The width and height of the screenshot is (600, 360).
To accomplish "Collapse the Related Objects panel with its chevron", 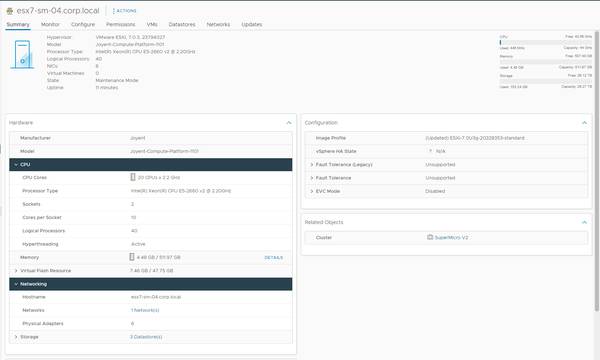I will coord(584,222).
